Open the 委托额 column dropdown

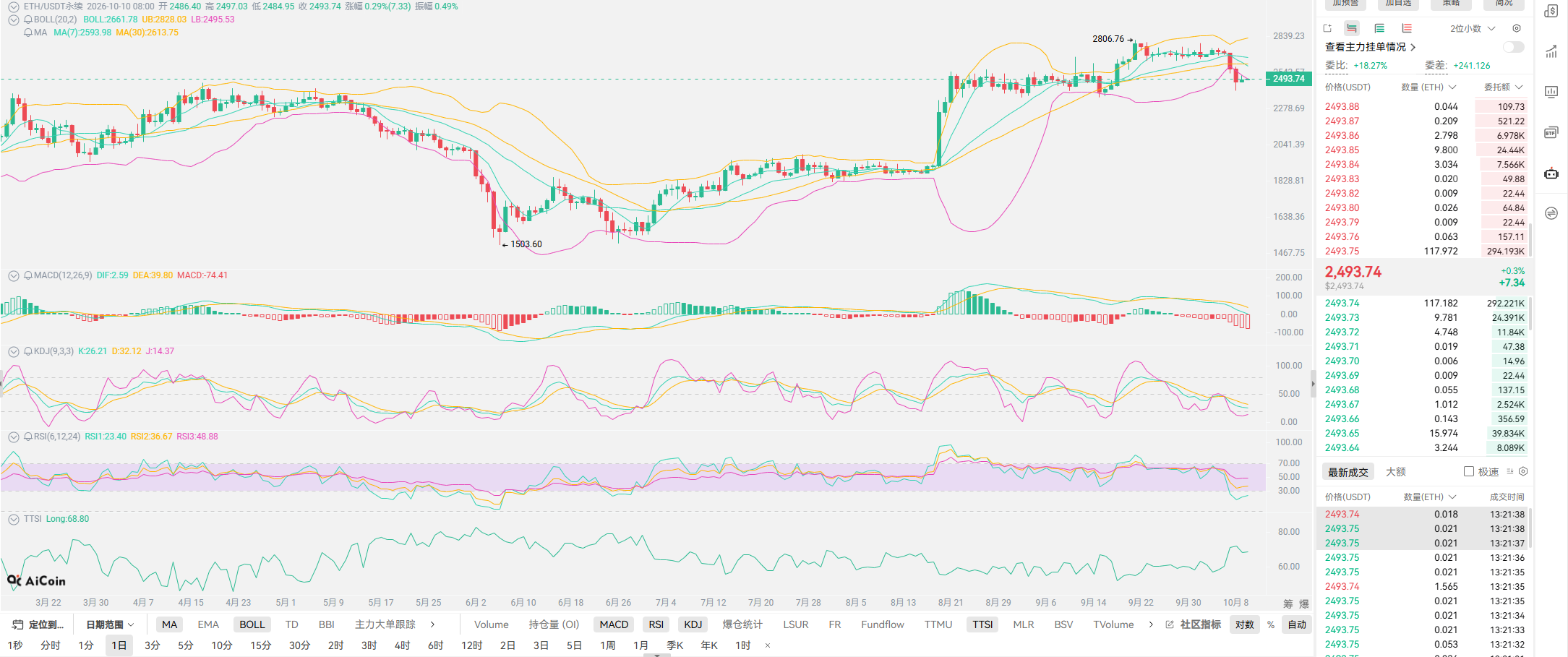(x=1504, y=87)
